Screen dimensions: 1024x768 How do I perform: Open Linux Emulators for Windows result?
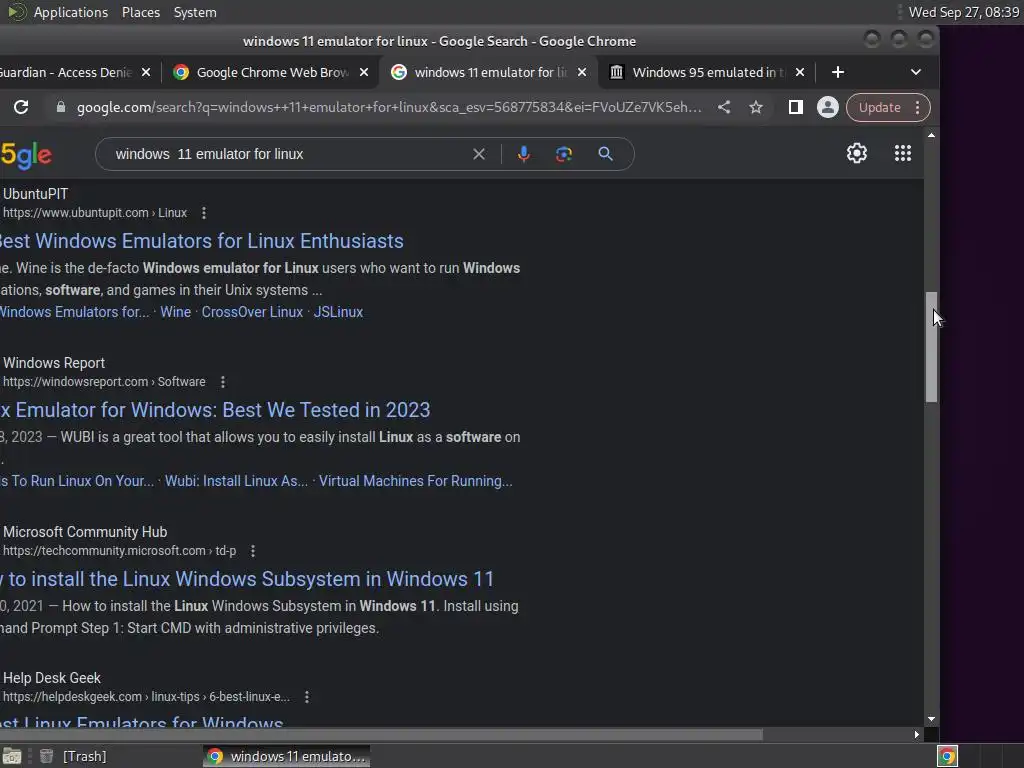(x=142, y=721)
